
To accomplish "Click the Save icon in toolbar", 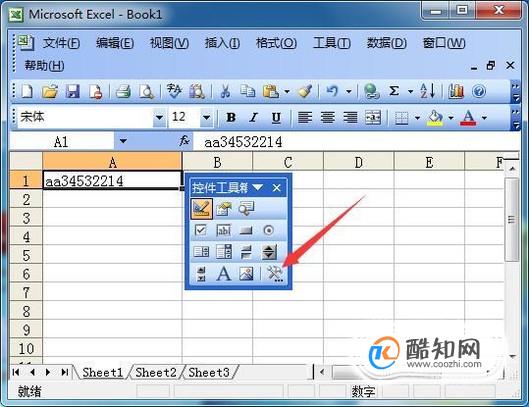I will (72, 91).
